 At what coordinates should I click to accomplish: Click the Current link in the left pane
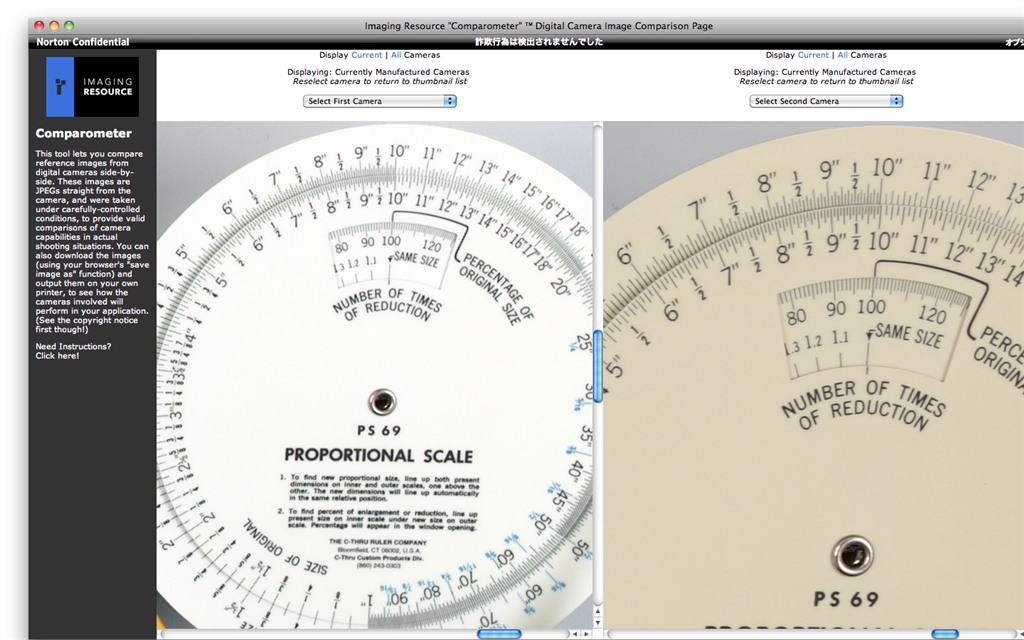coord(366,55)
